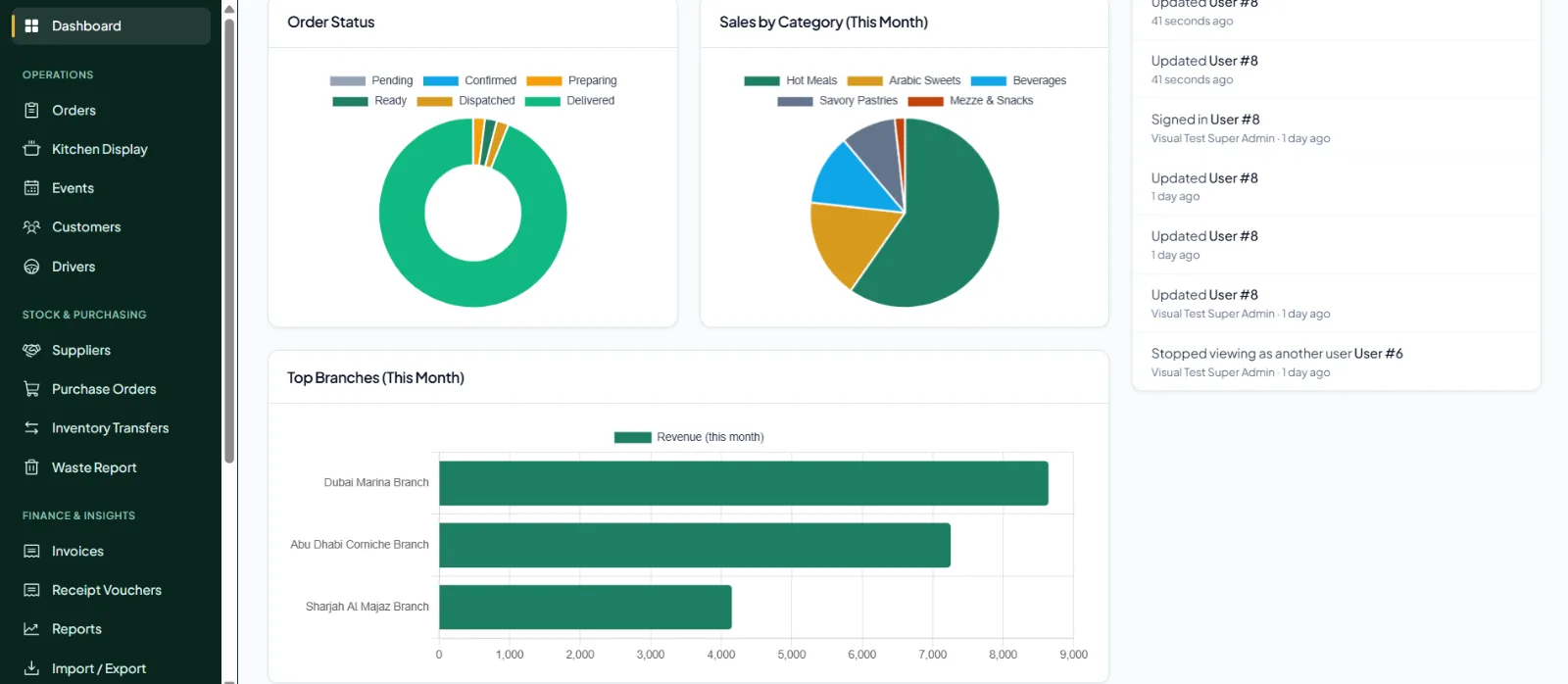Viewport: 1568px width, 684px height.
Task: Click 'Top Branches (This Month)' heading
Action: point(375,378)
